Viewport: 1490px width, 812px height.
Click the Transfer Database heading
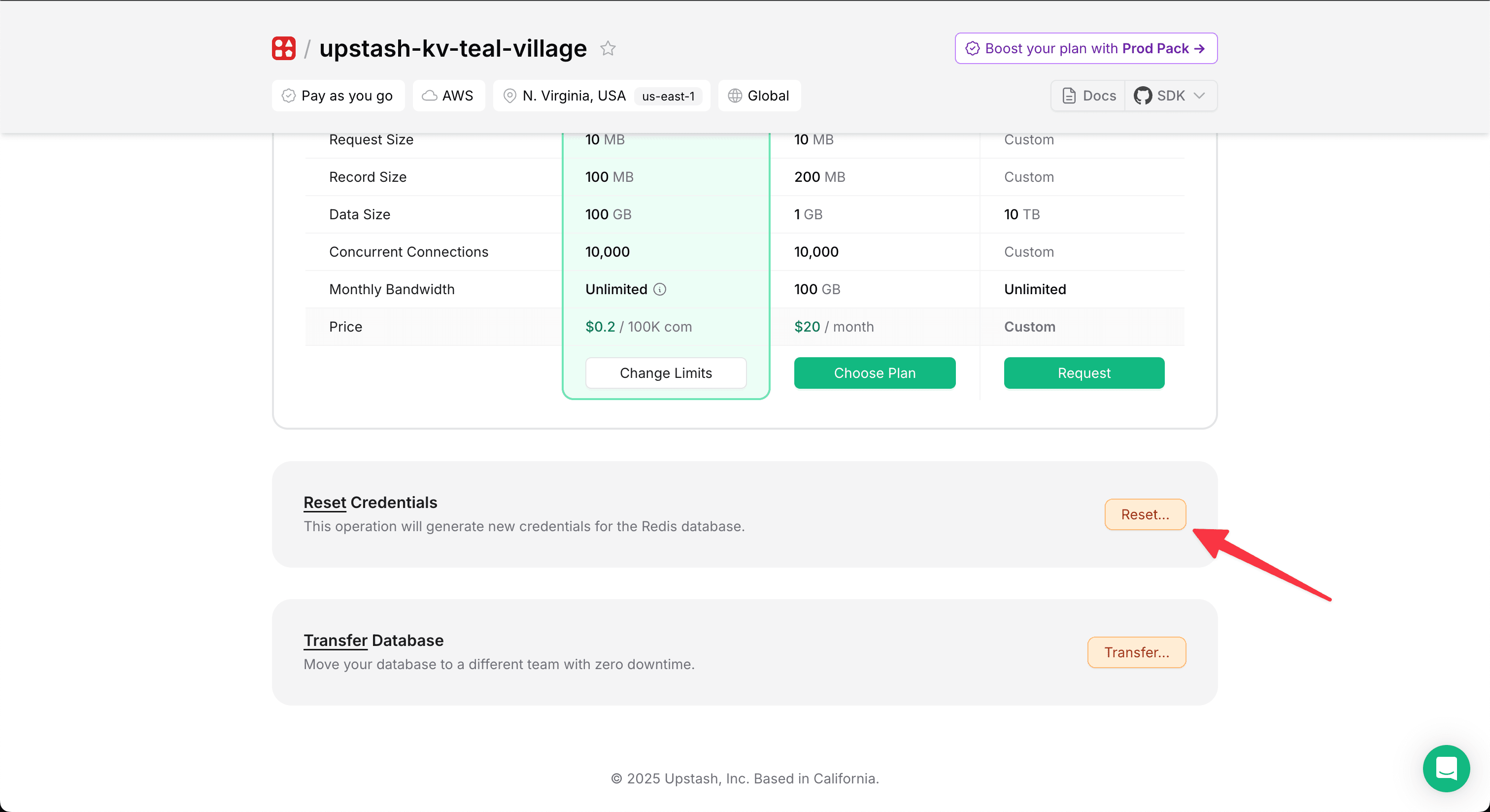coord(373,640)
